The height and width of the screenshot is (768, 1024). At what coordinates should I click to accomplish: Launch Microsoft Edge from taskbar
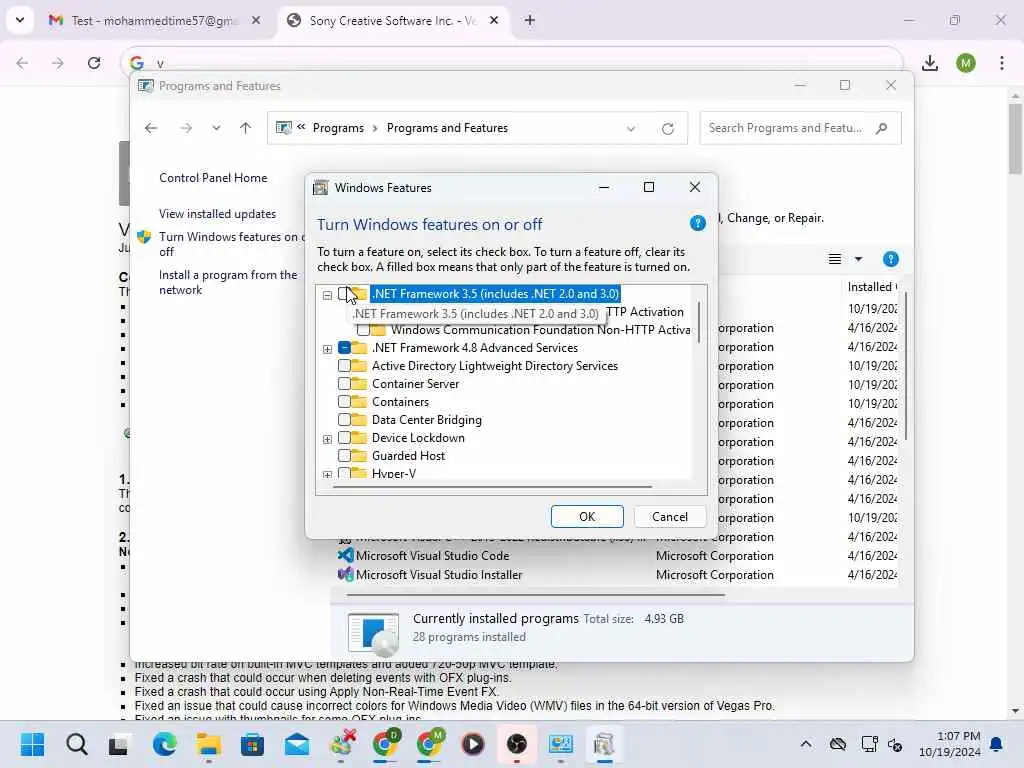pyautogui.click(x=164, y=744)
